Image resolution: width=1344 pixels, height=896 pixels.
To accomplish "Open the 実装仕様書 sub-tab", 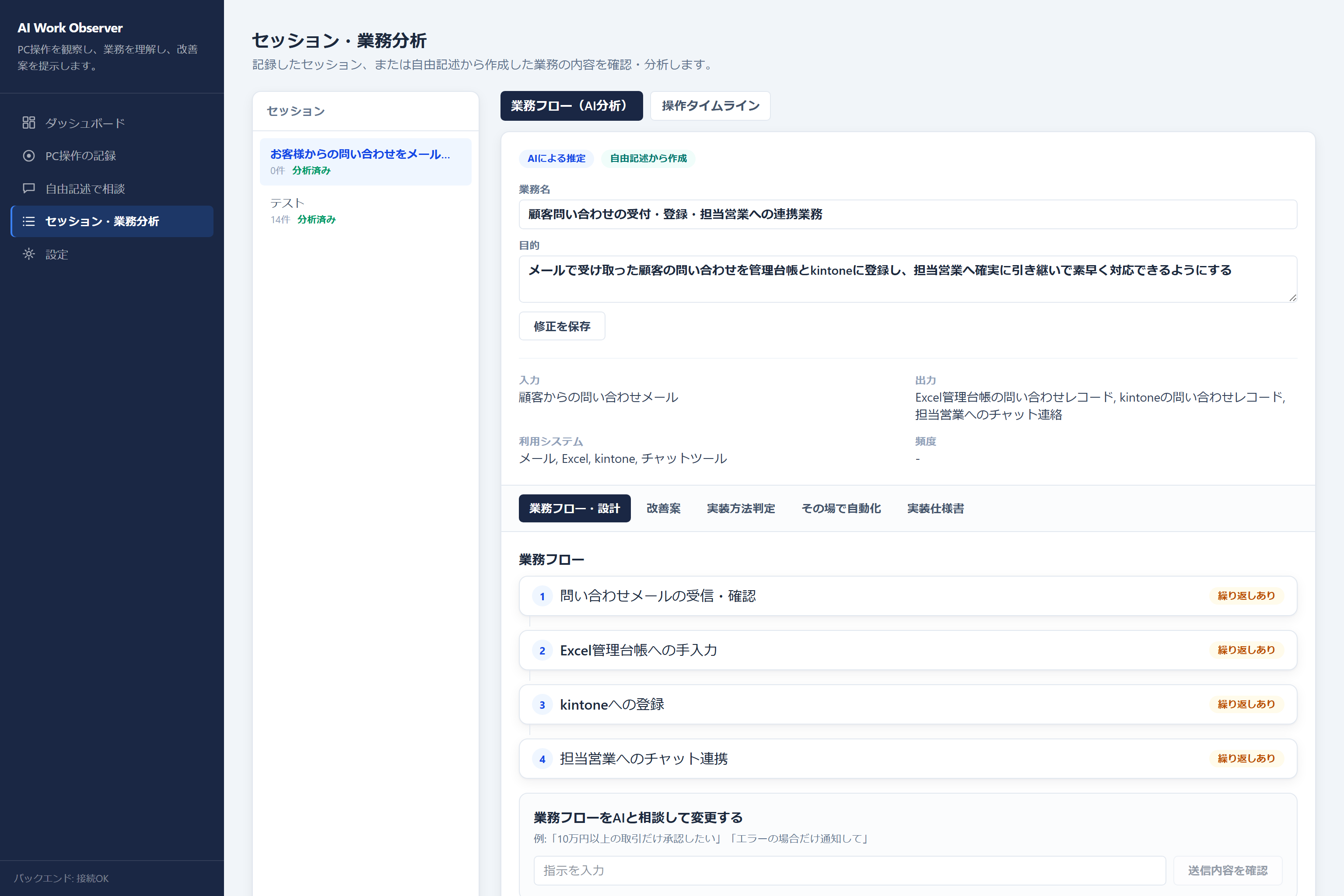I will (935, 508).
